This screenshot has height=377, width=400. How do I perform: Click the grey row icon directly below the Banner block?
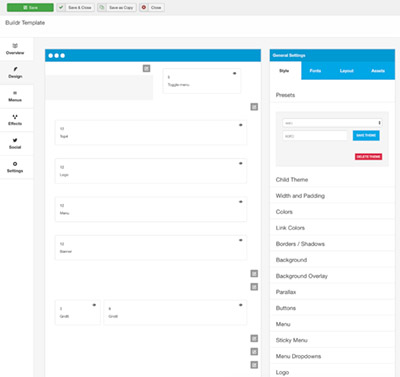coord(254,273)
